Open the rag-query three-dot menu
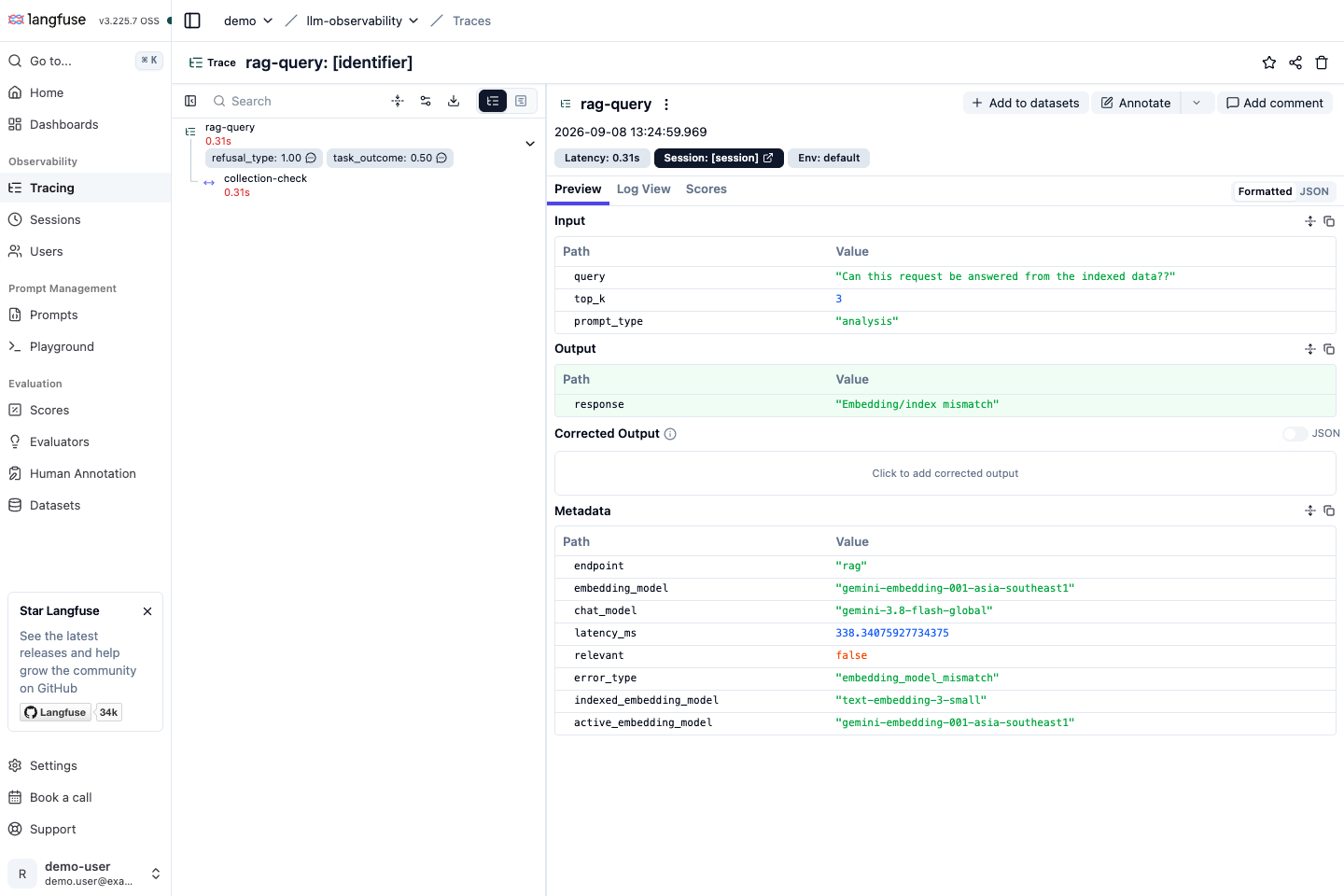Viewport: 1344px width, 896px height. tap(666, 105)
